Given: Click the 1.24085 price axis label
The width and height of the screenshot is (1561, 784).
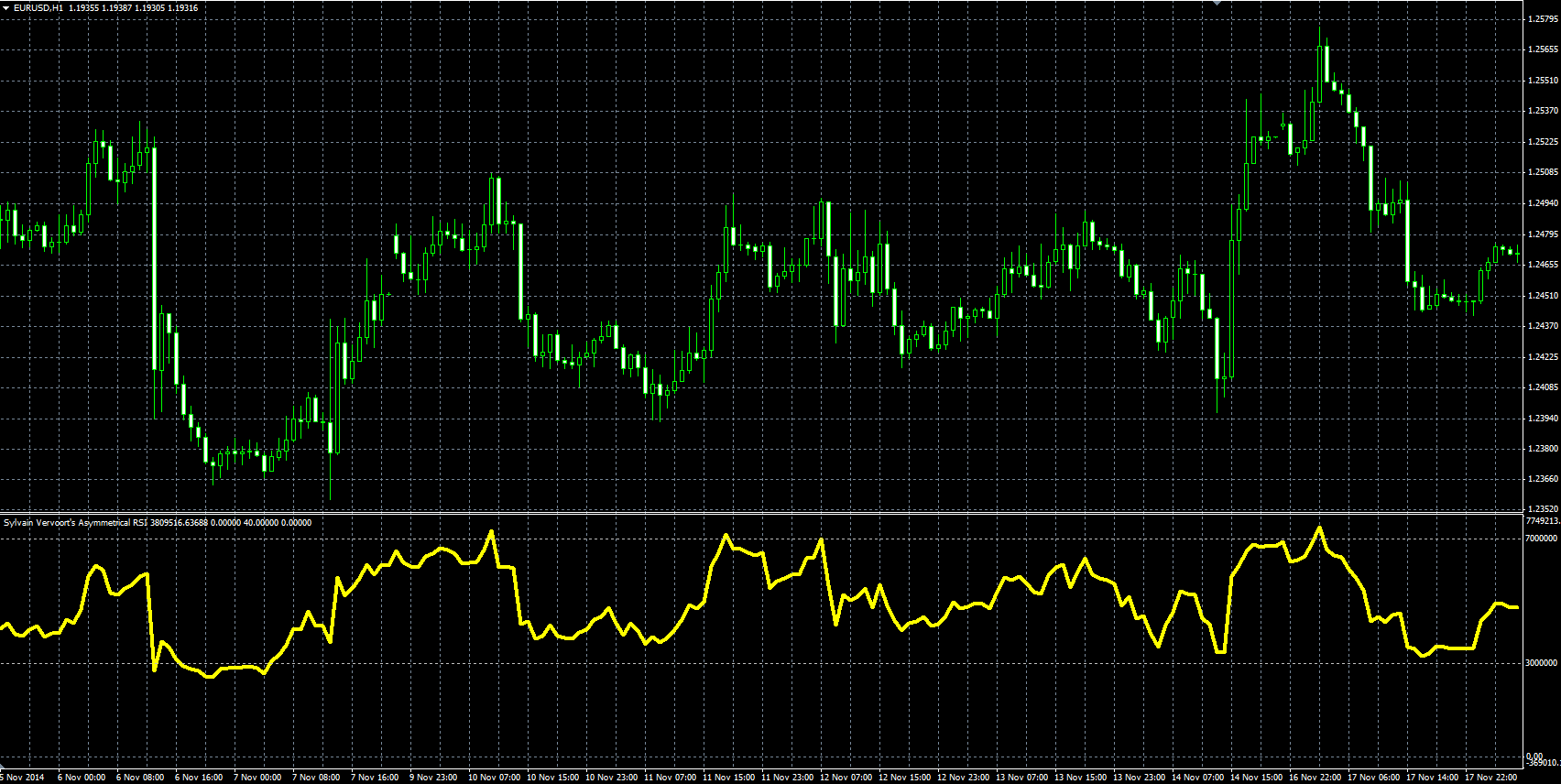Looking at the screenshot, I should coord(1544,387).
